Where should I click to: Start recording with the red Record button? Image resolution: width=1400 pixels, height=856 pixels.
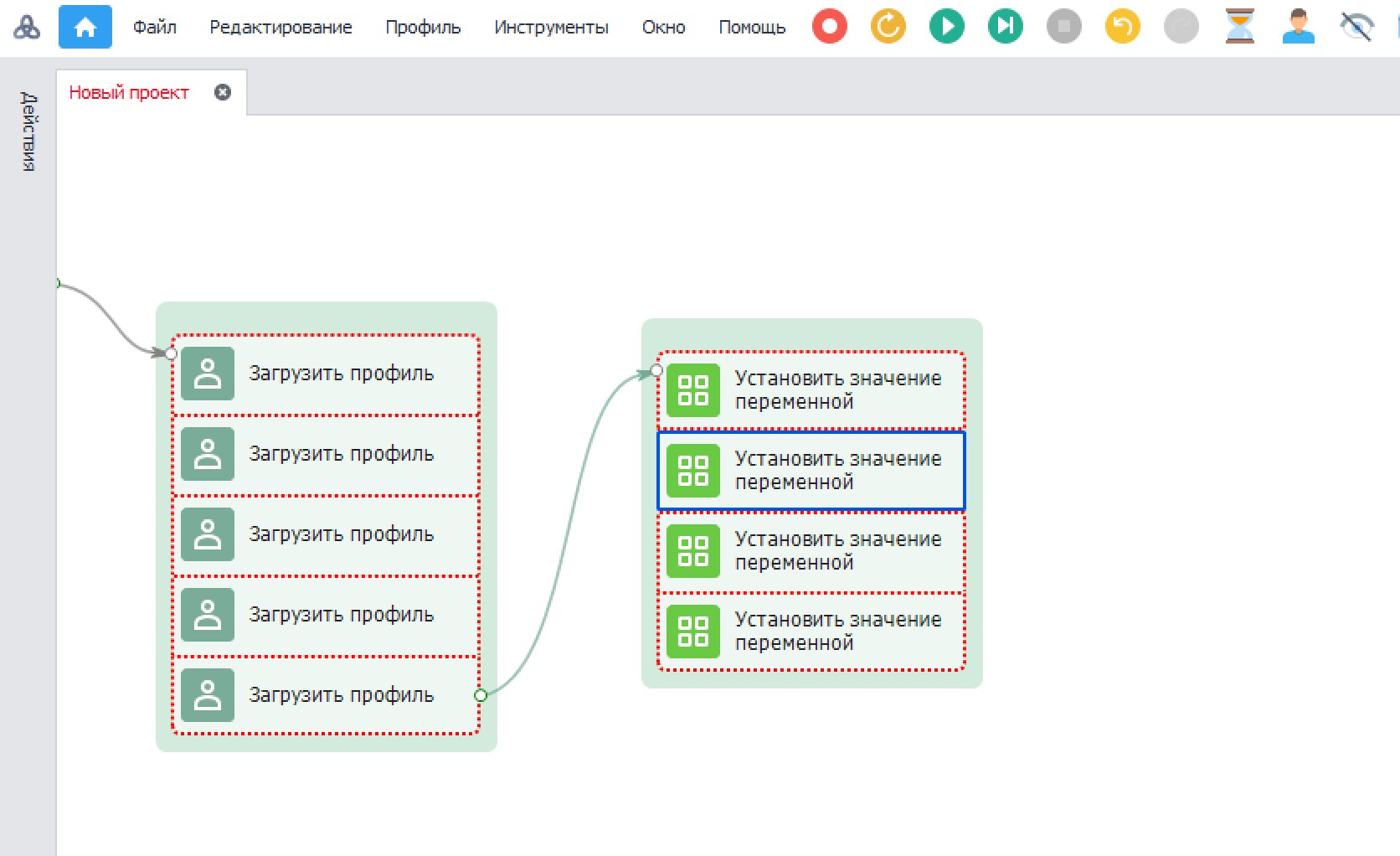(x=829, y=27)
